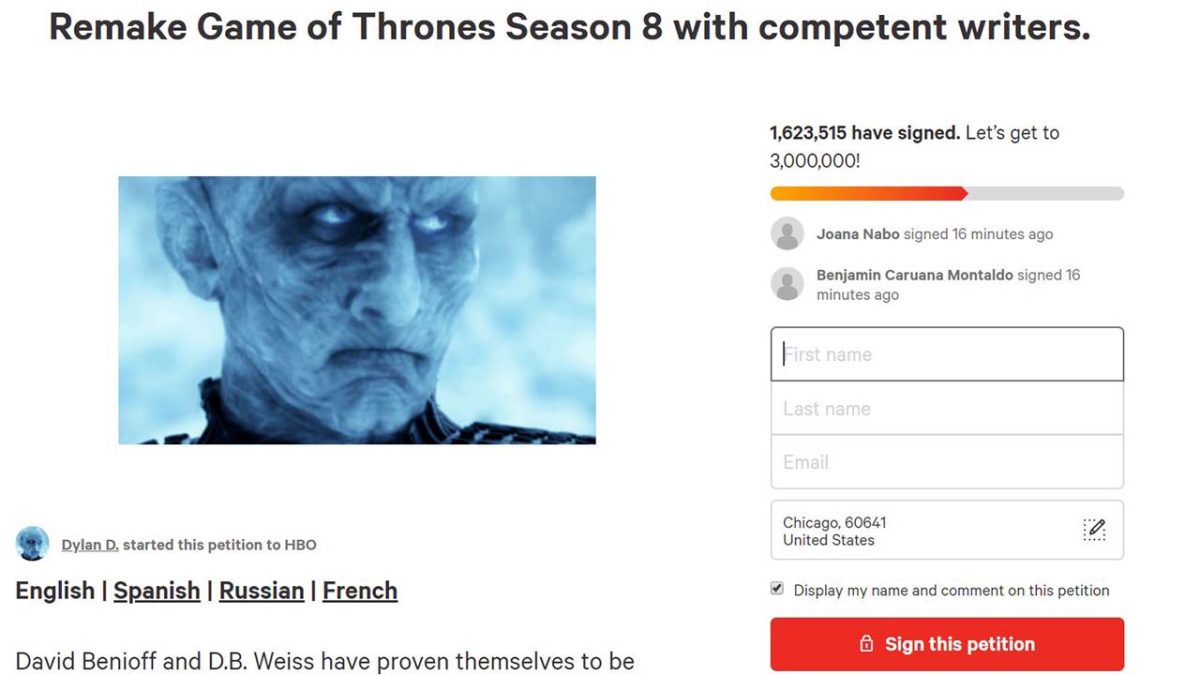Click the '1,623,515 have signed' counter text

(x=855, y=132)
